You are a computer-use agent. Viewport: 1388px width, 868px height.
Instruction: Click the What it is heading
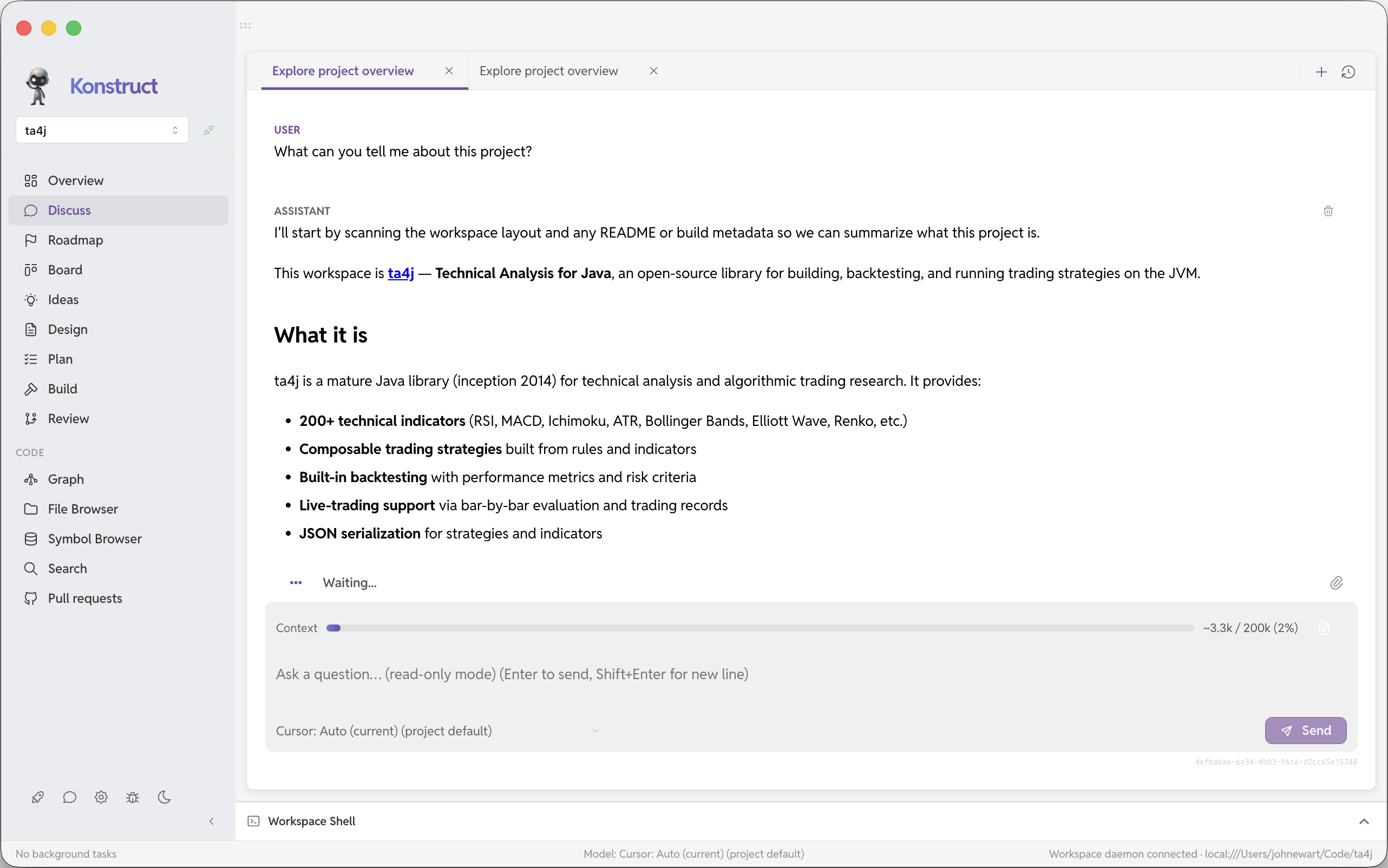(x=320, y=336)
